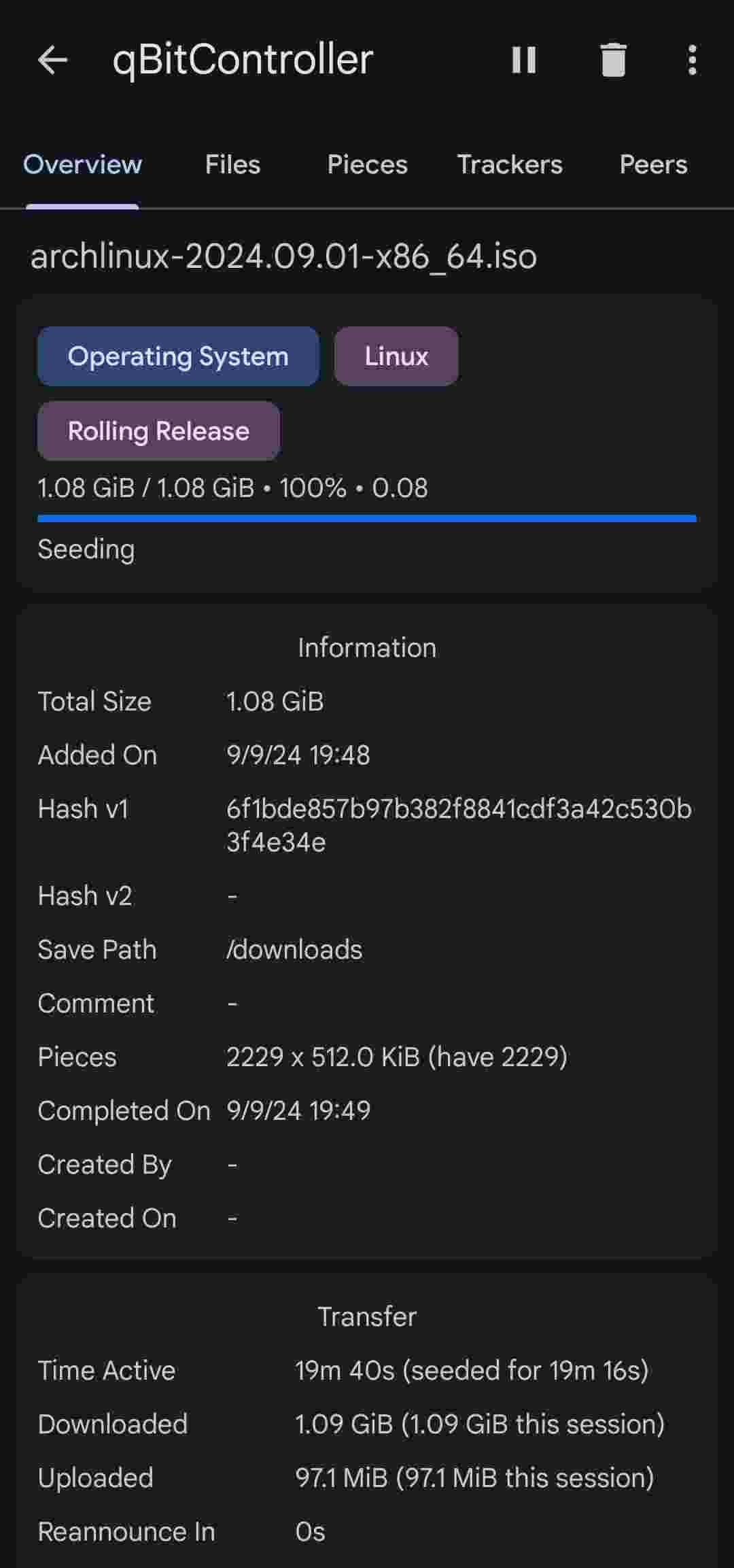734x1568 pixels.
Task: Open the Pieces tab
Action: [x=367, y=165]
